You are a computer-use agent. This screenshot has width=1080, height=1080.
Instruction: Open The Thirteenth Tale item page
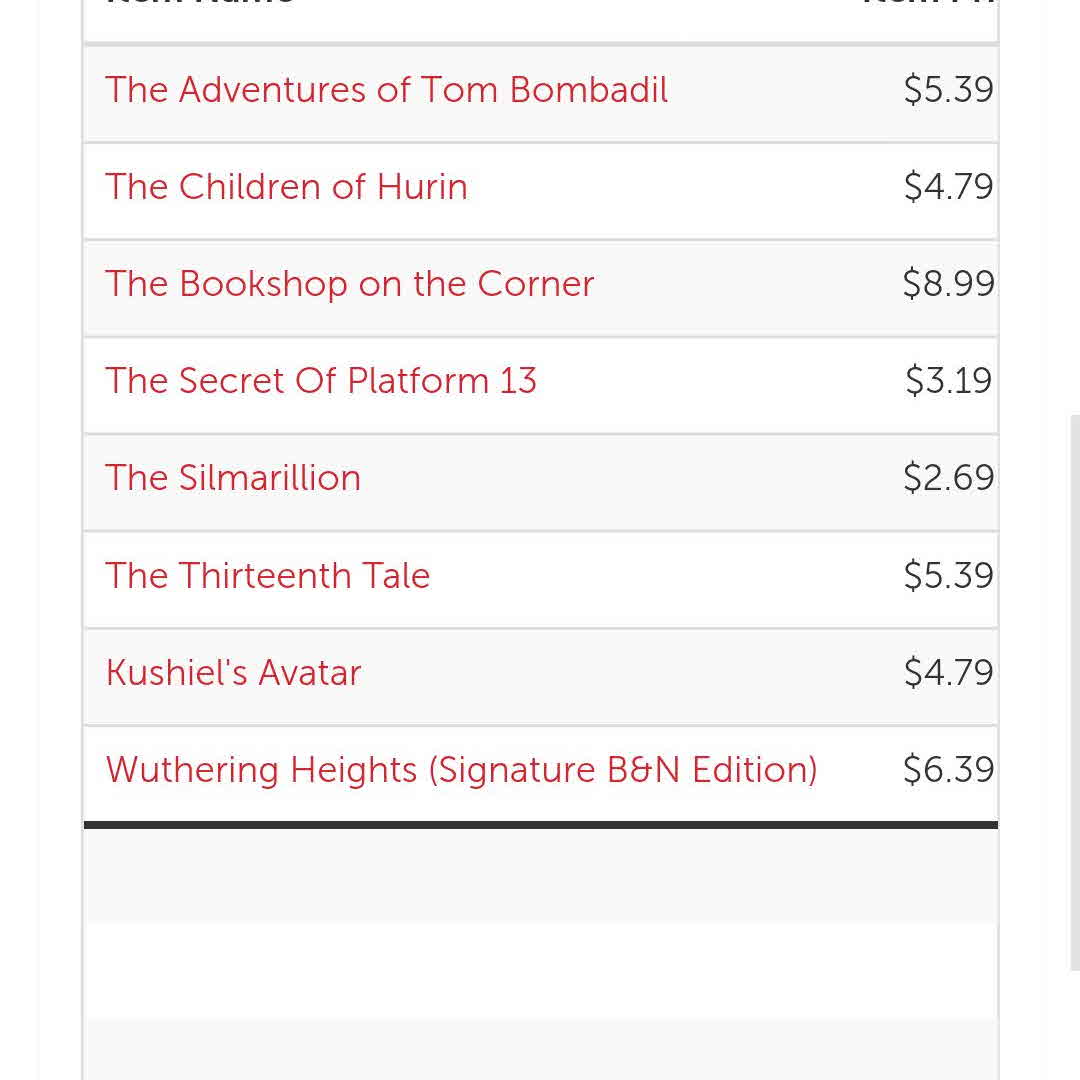point(267,576)
